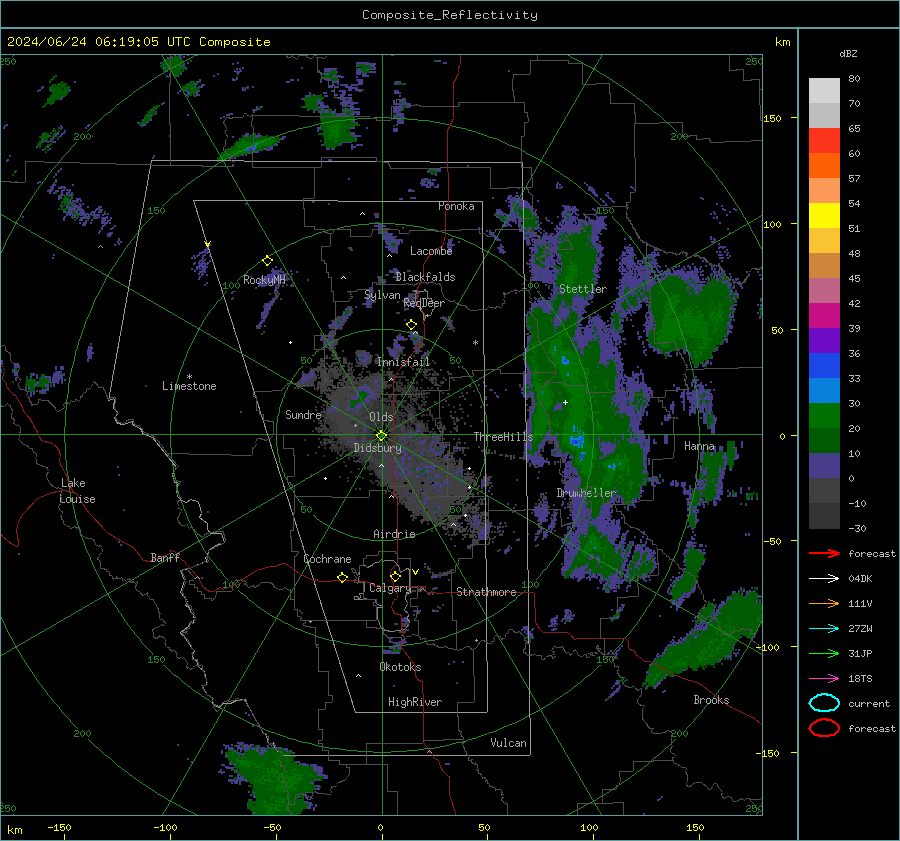Viewport: 900px width, 841px height.
Task: Click the Sylvan label on the map
Action: [382, 295]
